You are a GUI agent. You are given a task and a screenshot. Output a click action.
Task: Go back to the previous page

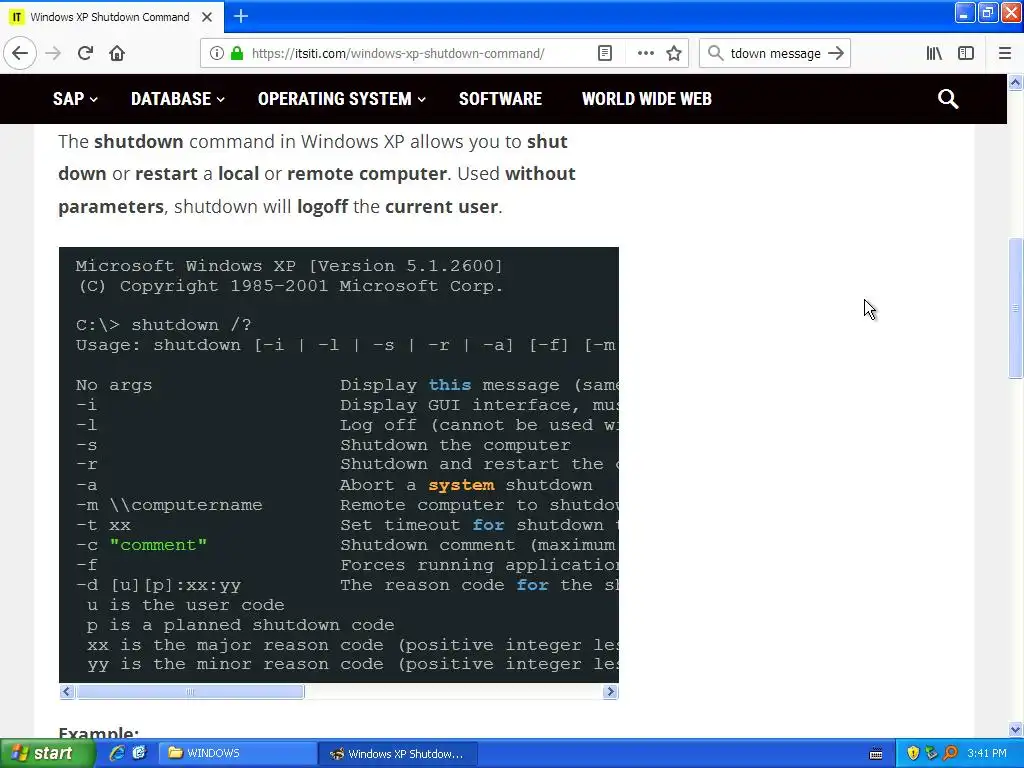coord(20,53)
